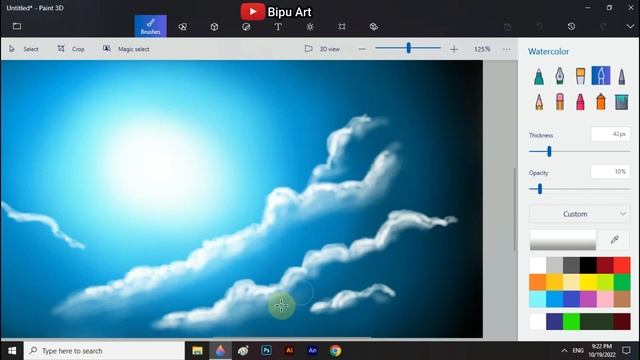Viewport: 640px width, 360px height.
Task: Open Adobe Animate from the taskbar
Action: pos(312,351)
